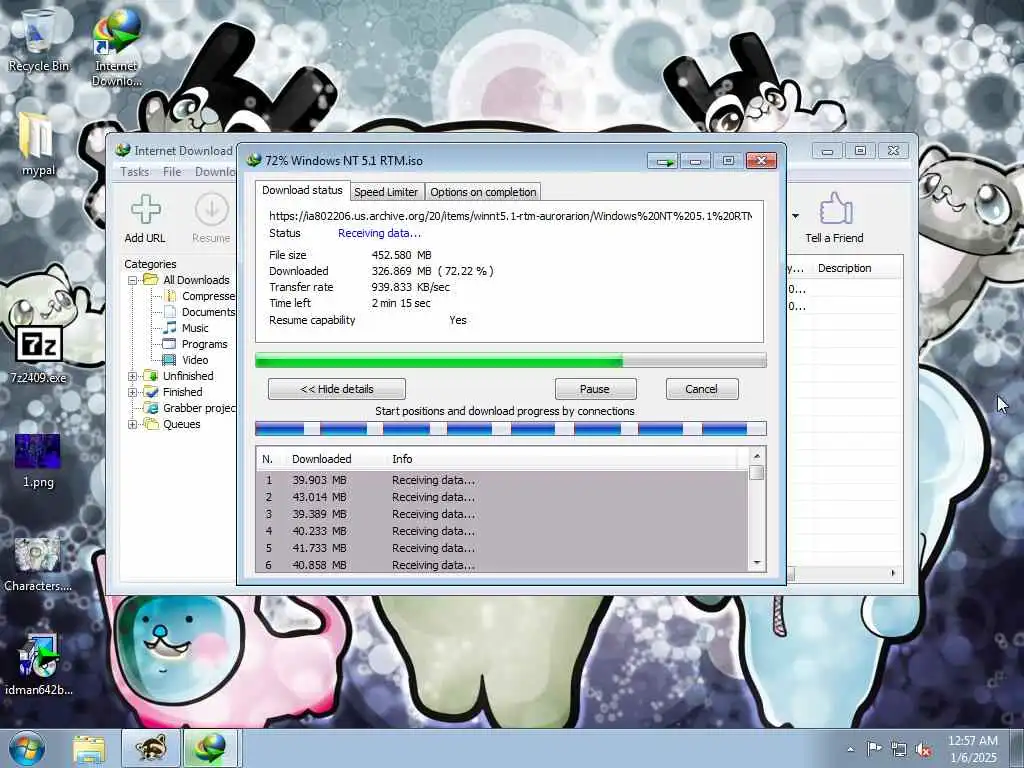Open Windows Explorer from taskbar

pos(89,749)
